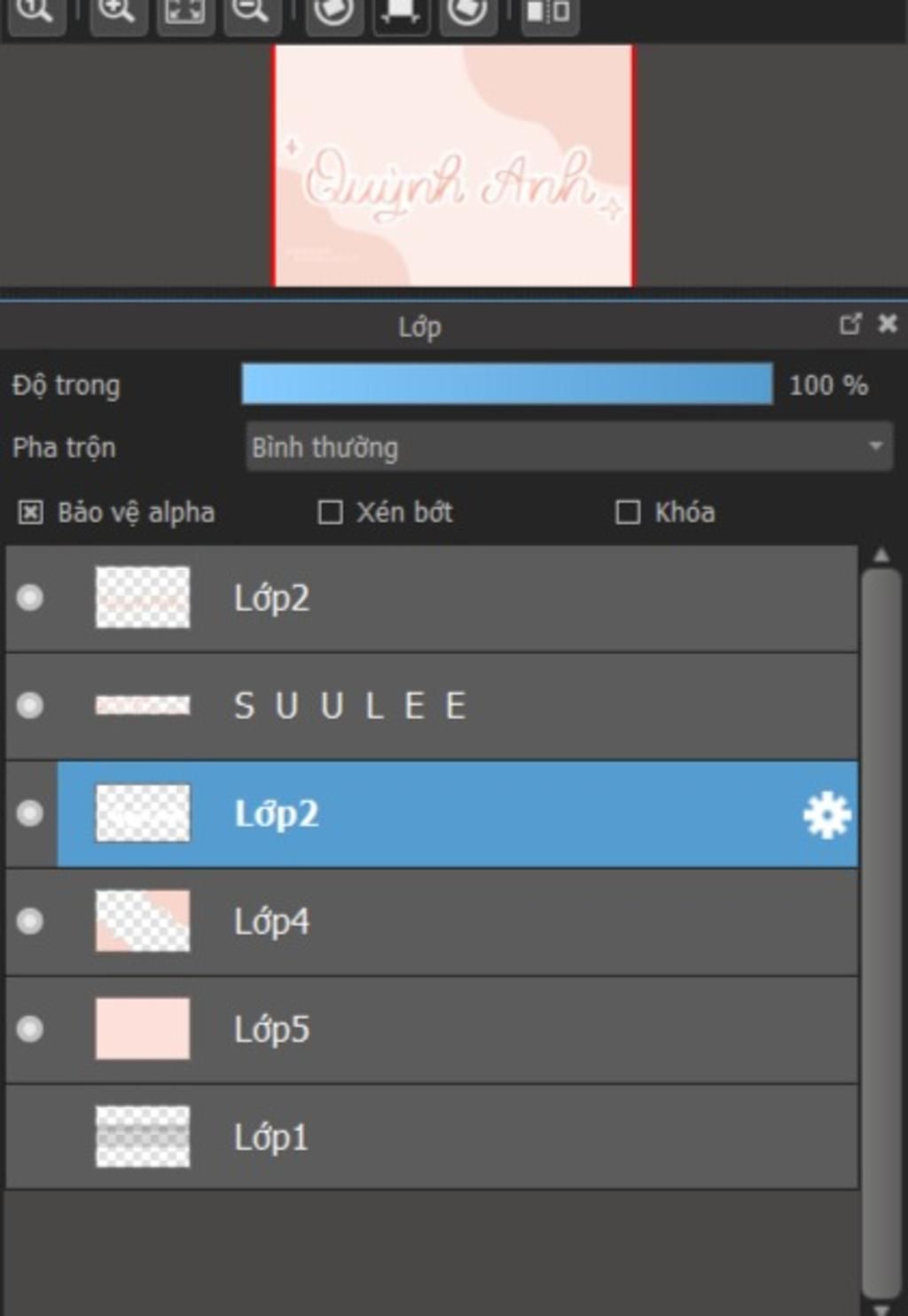Image resolution: width=908 pixels, height=1316 pixels.
Task: Toggle the Bảo vệ alpha checkbox
Action: (x=30, y=513)
